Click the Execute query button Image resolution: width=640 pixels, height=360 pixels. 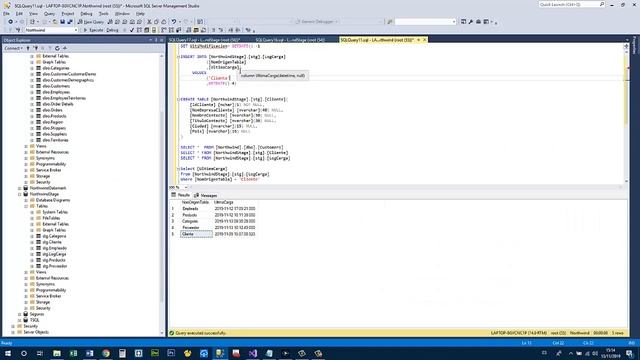pos(93,30)
